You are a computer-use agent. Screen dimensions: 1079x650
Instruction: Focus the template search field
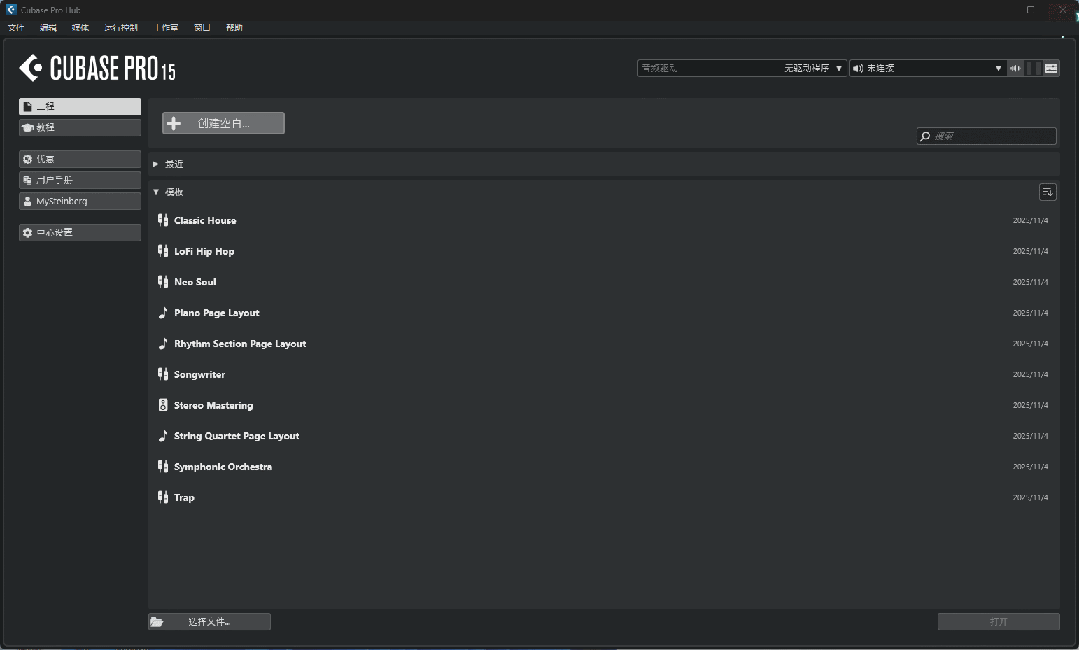pos(987,136)
